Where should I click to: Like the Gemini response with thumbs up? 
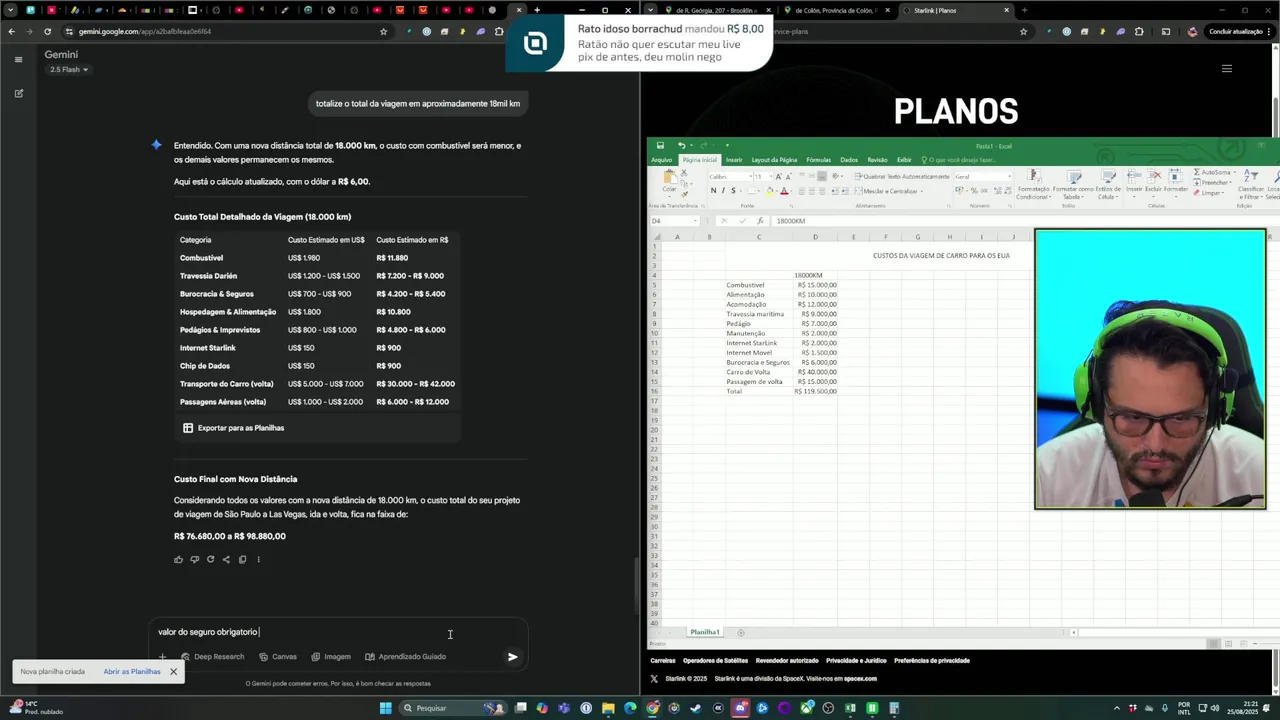click(178, 559)
